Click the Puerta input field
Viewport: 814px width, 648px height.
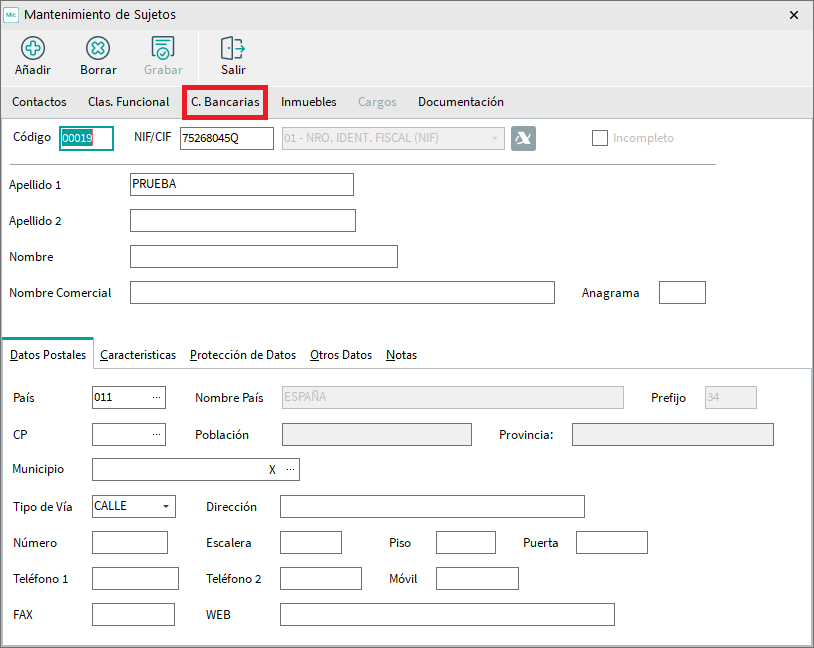[612, 543]
